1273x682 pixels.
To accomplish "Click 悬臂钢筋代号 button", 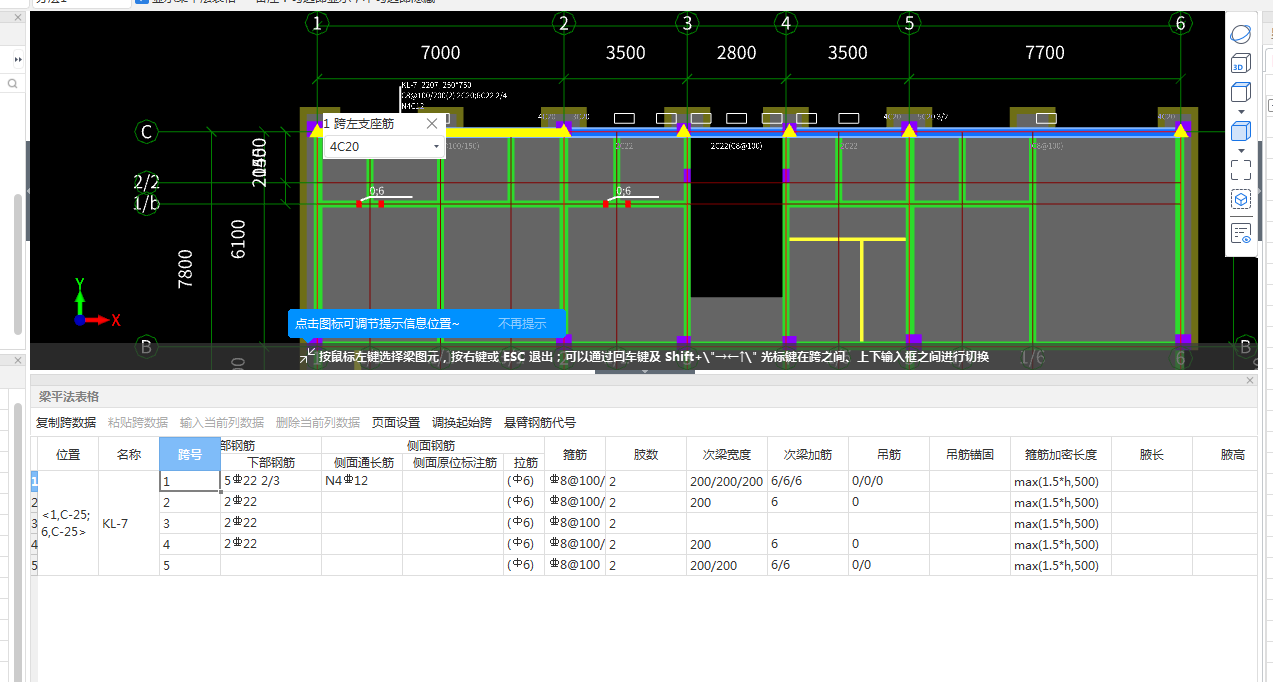I will pos(540,423).
